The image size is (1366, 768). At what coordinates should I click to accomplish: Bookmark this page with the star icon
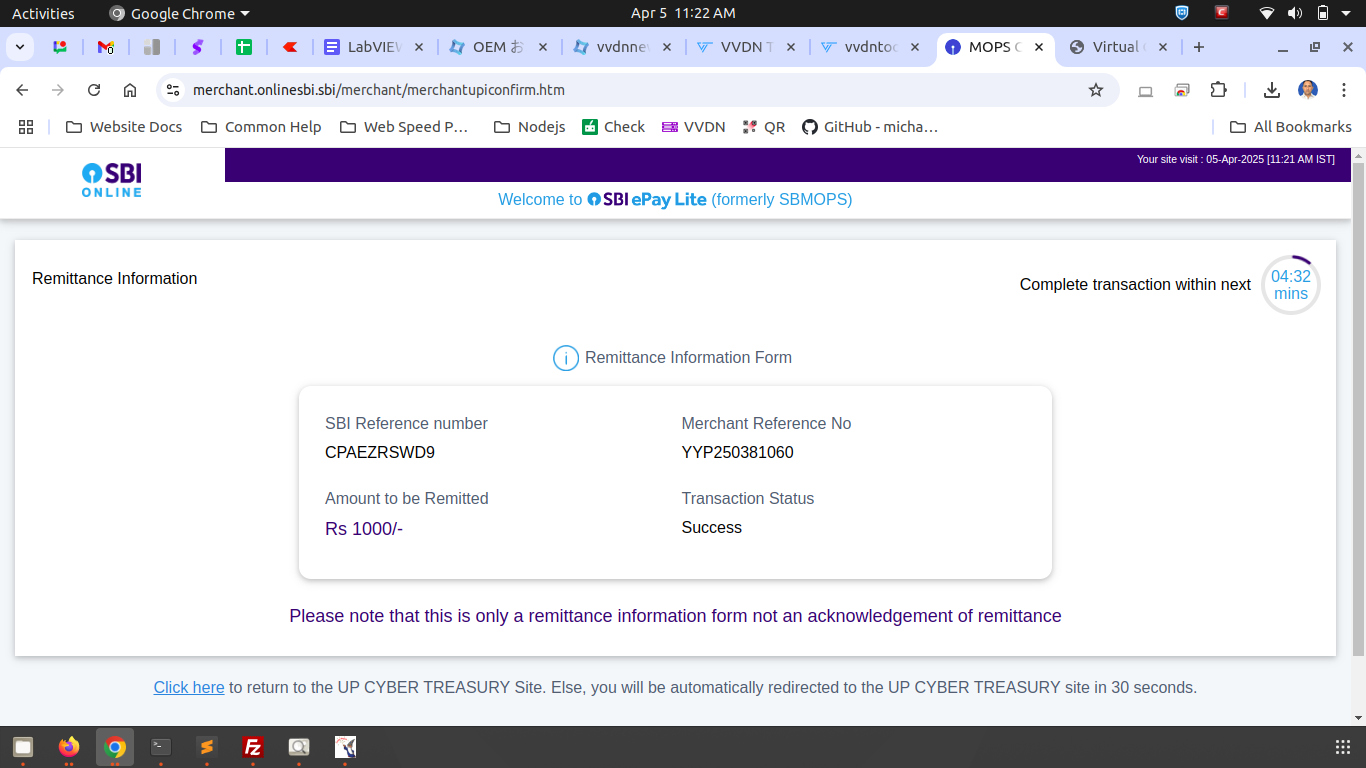(x=1096, y=90)
